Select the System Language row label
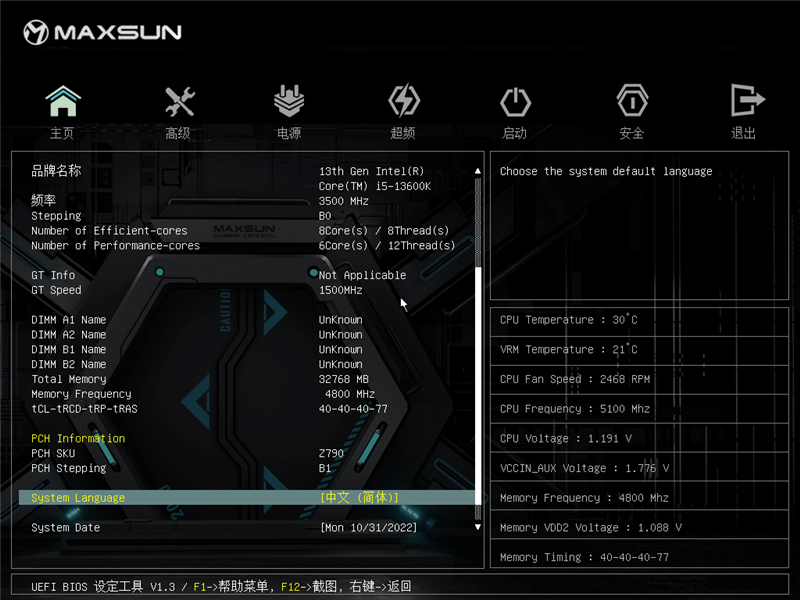This screenshot has width=800, height=600. [x=78, y=498]
